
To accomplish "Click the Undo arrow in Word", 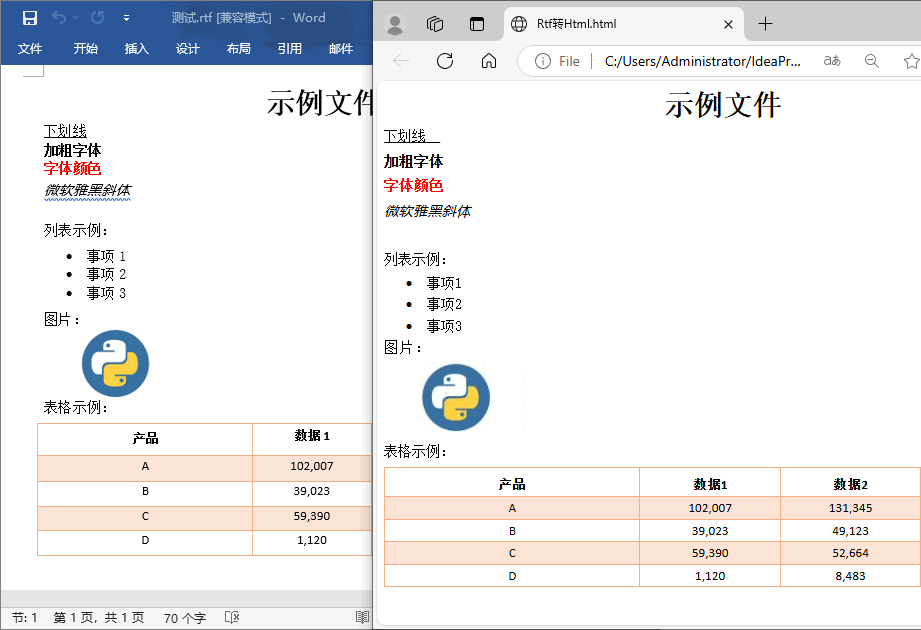I will [x=59, y=18].
